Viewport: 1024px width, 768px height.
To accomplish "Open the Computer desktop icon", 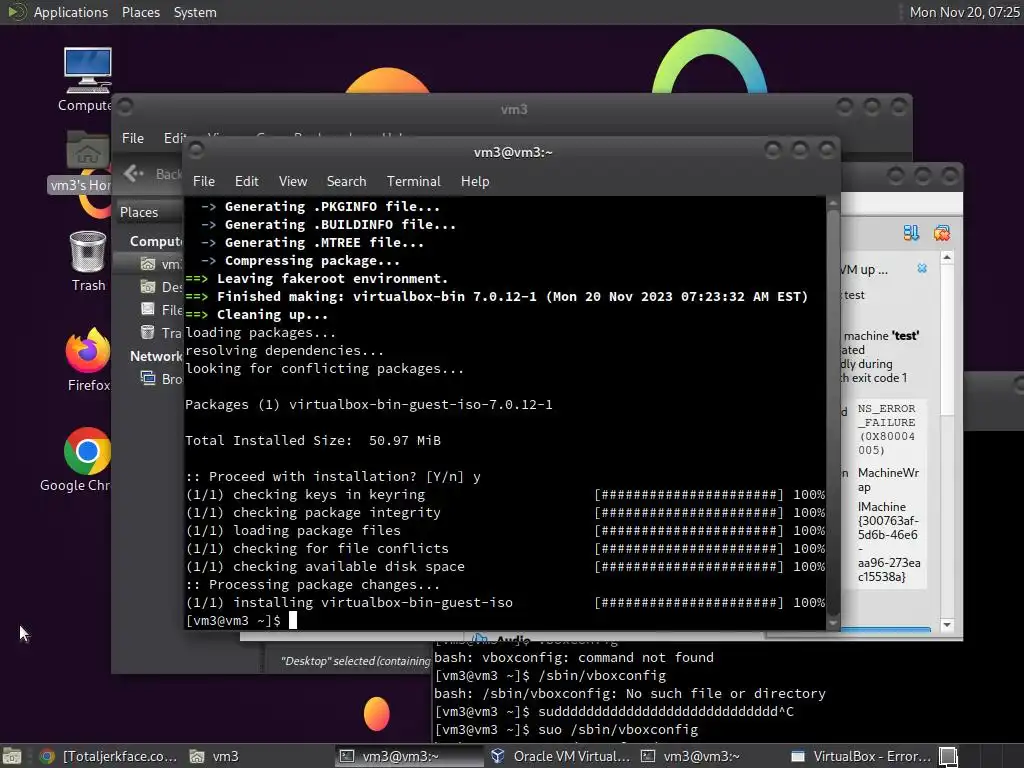I will click(87, 80).
